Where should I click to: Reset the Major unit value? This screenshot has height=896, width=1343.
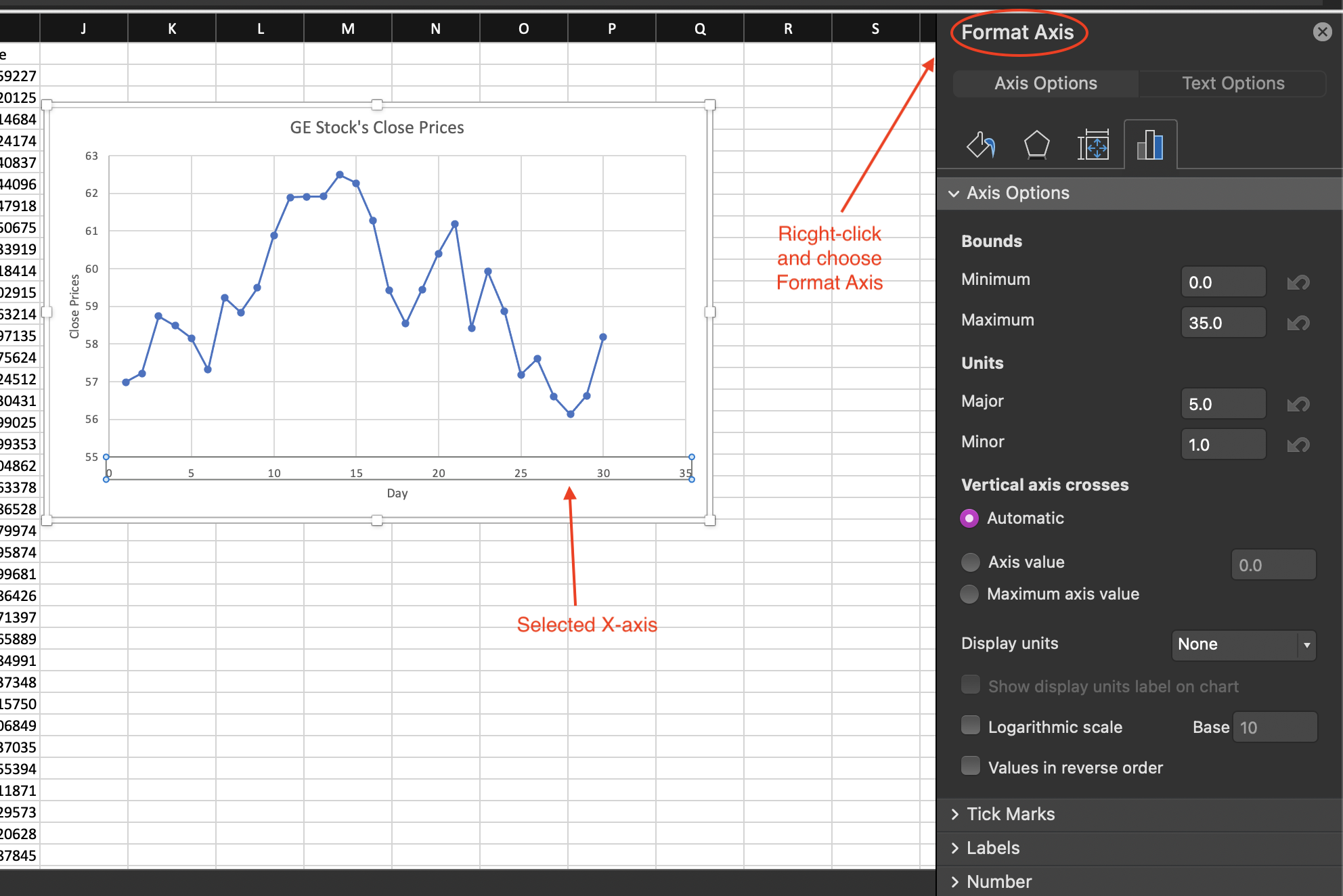pos(1298,404)
